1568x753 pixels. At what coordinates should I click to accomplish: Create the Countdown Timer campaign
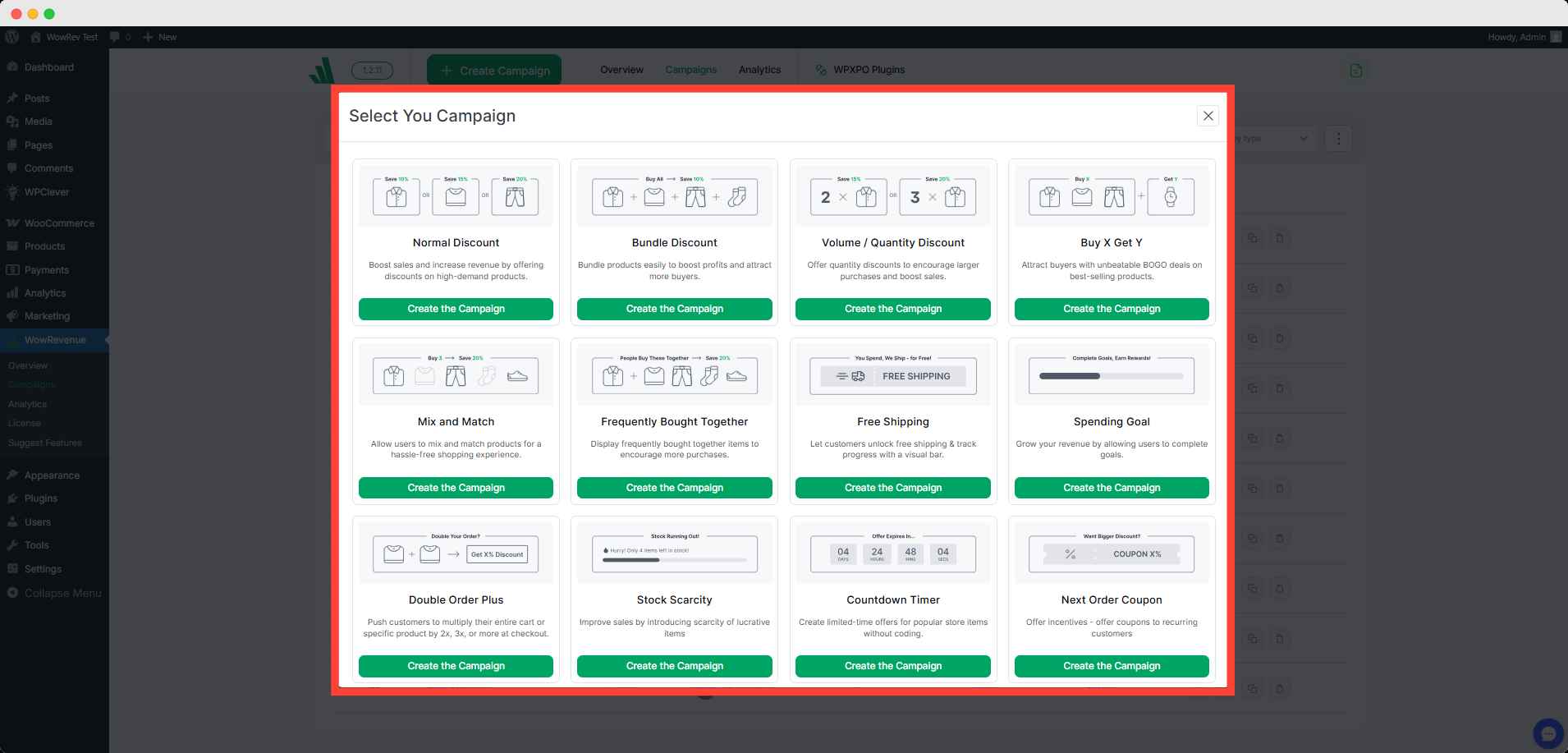pyautogui.click(x=893, y=666)
